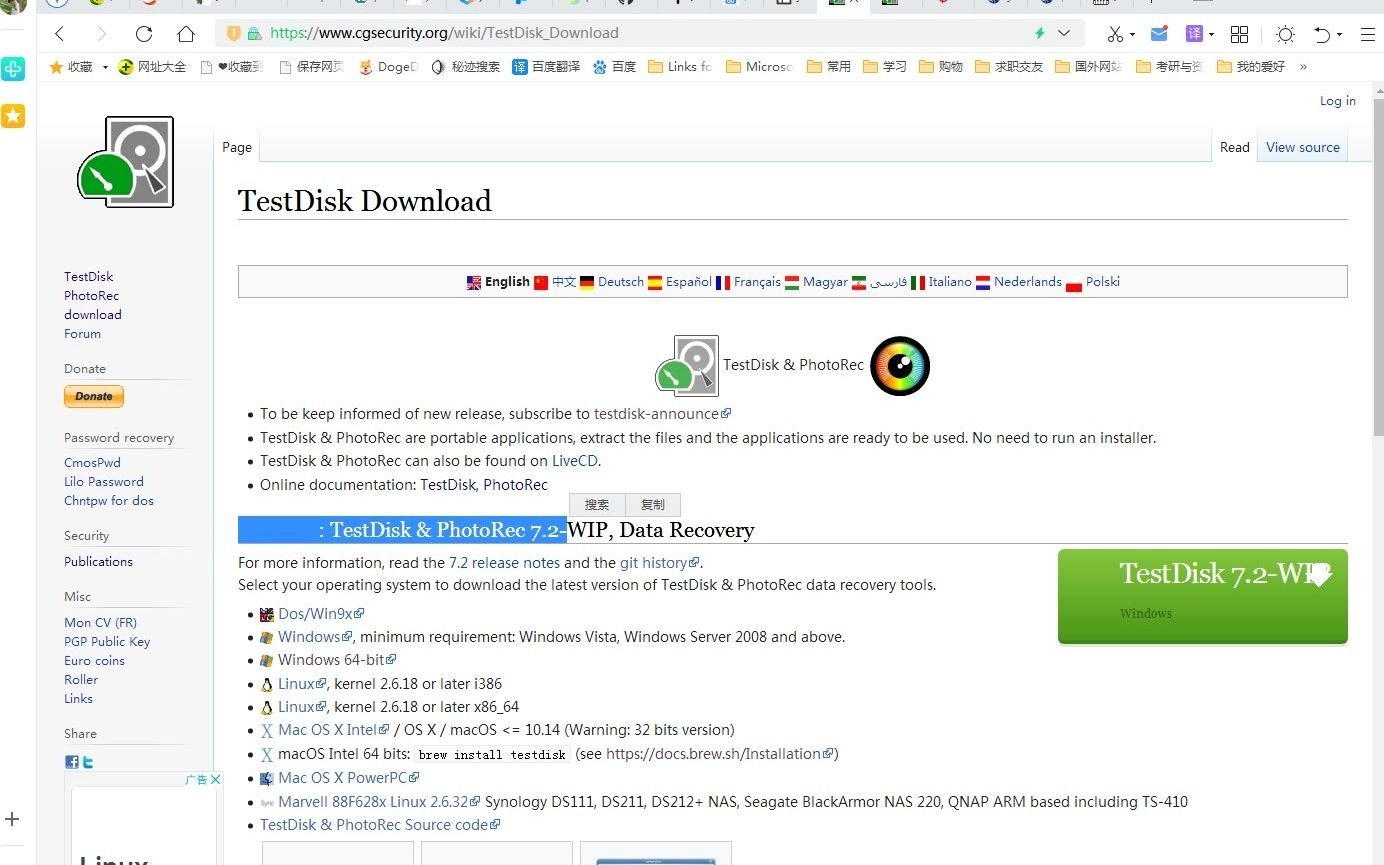Click the purple translate icon
1384x865 pixels.
tap(1194, 34)
